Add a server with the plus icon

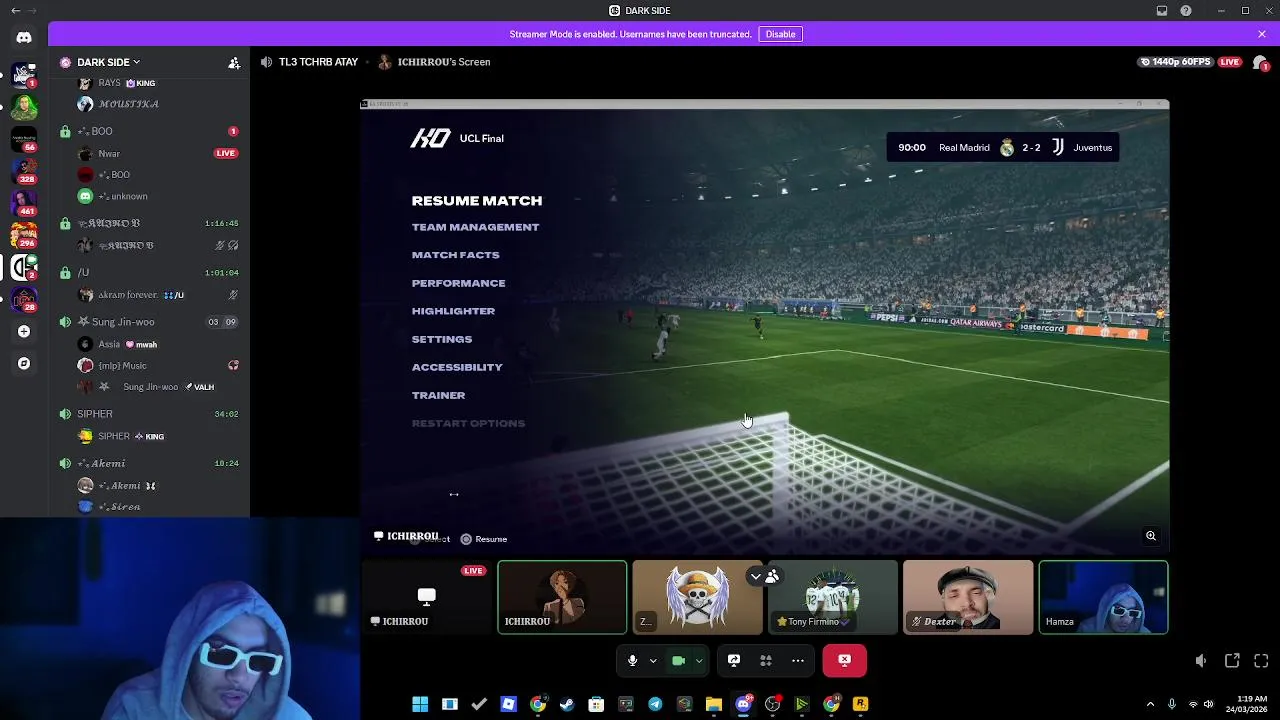click(x=24, y=331)
